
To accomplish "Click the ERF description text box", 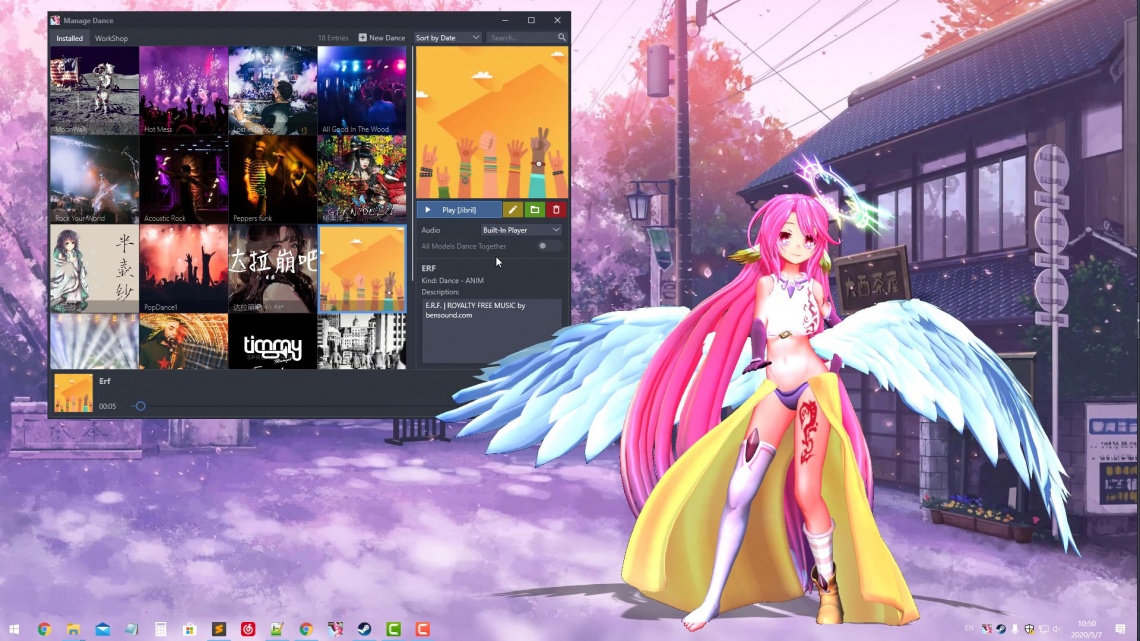I will click(491, 331).
